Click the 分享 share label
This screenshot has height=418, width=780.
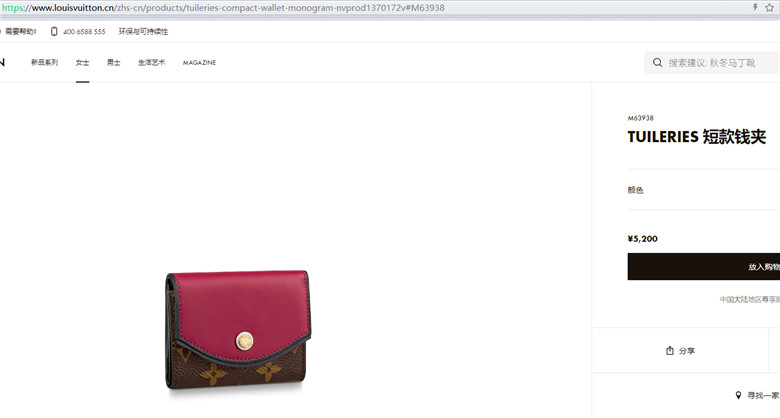coord(686,351)
